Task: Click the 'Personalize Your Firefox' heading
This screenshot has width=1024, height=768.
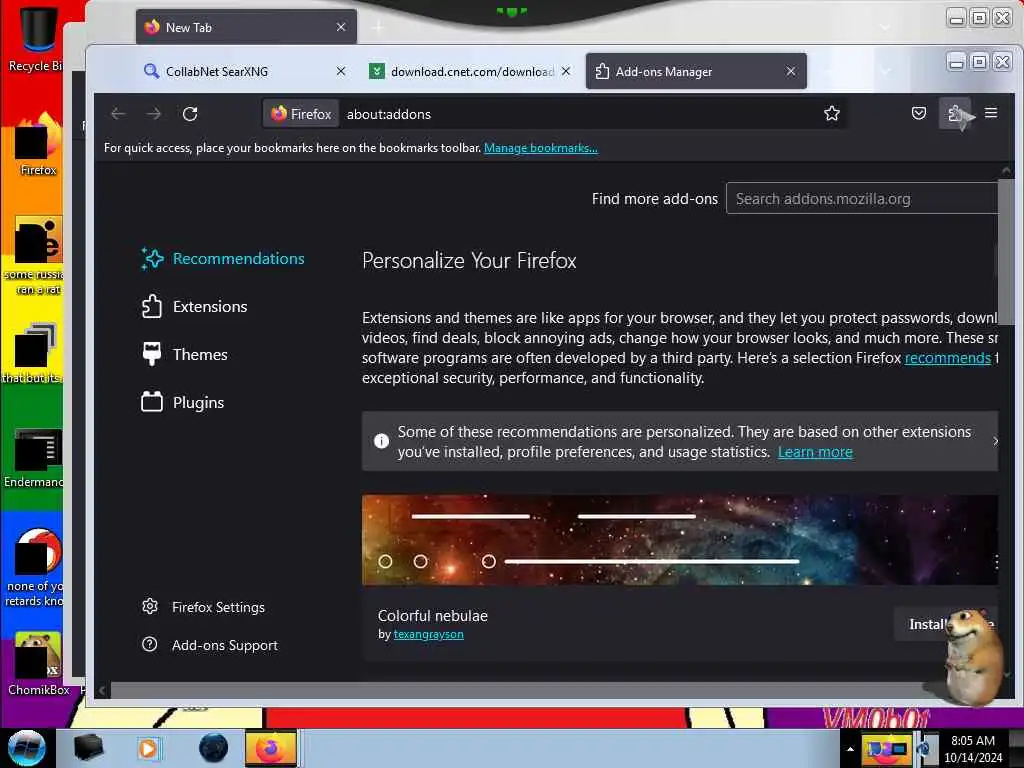Action: point(469,261)
